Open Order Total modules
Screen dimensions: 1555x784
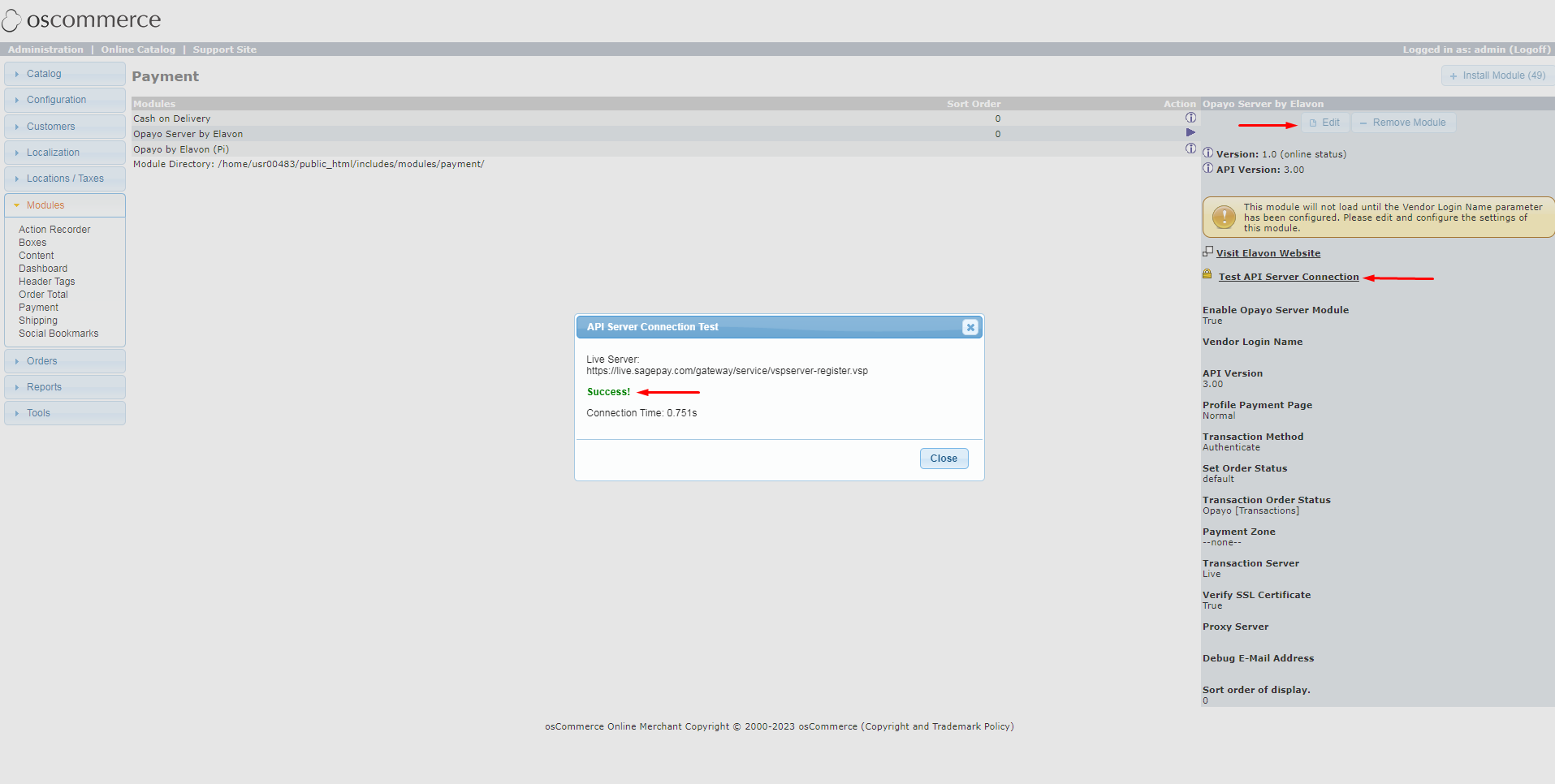[x=43, y=295]
